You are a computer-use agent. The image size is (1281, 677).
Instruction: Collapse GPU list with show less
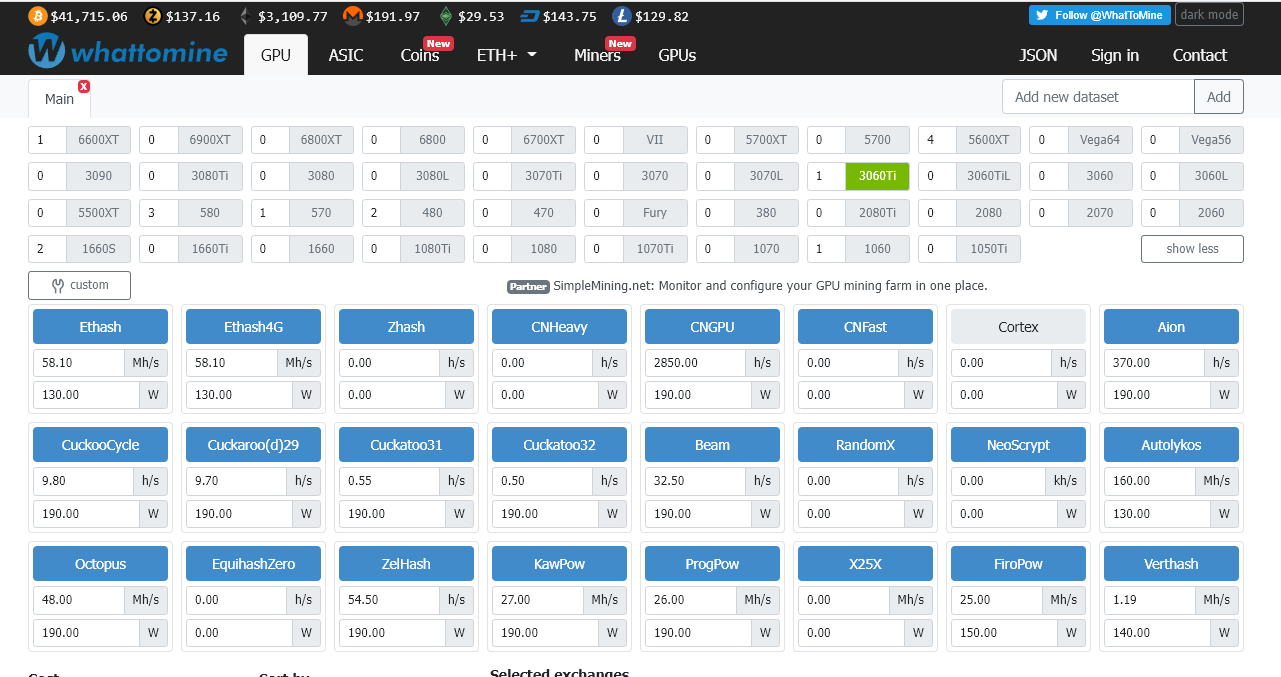[1192, 249]
